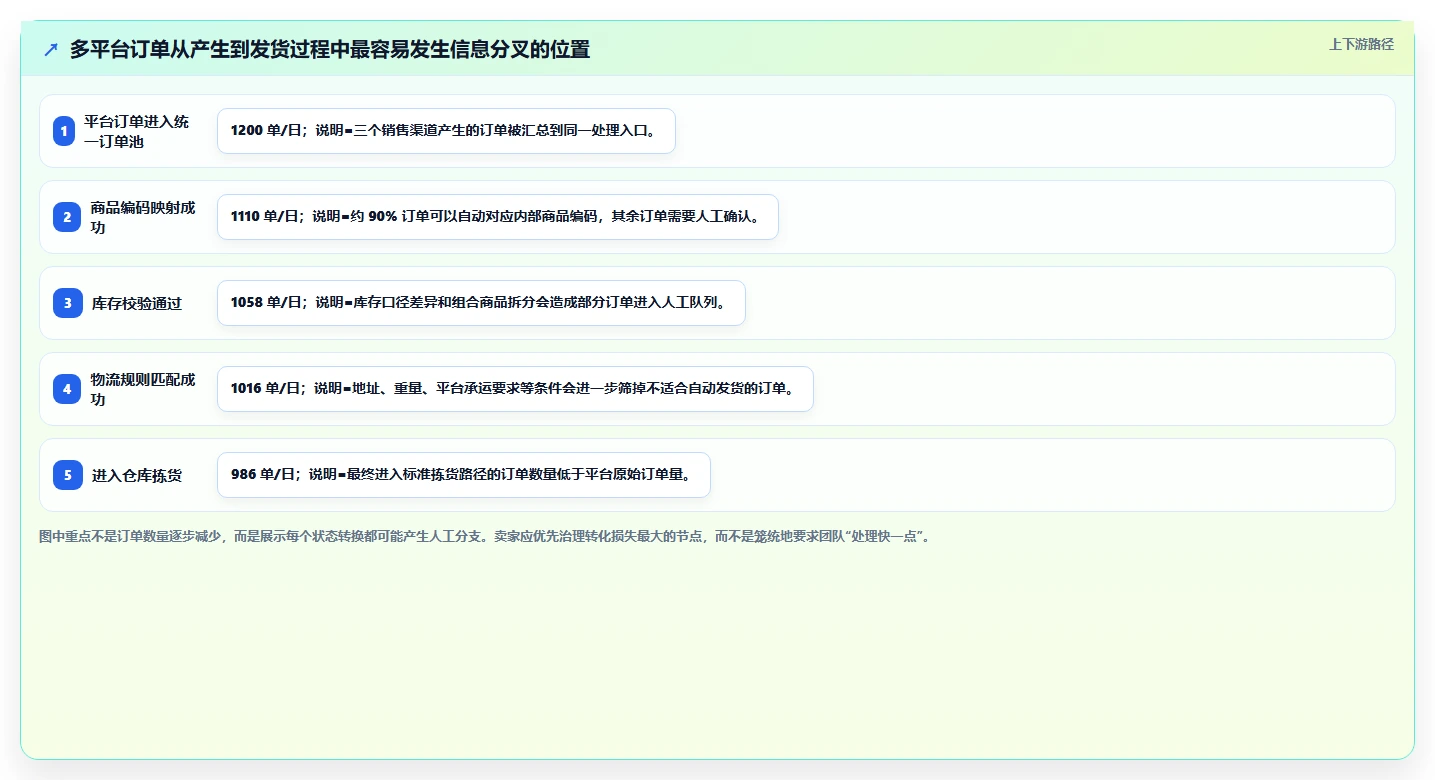Screen dimensions: 1435x780
Task: Click step number badge 4
Action: pyautogui.click(x=67, y=389)
